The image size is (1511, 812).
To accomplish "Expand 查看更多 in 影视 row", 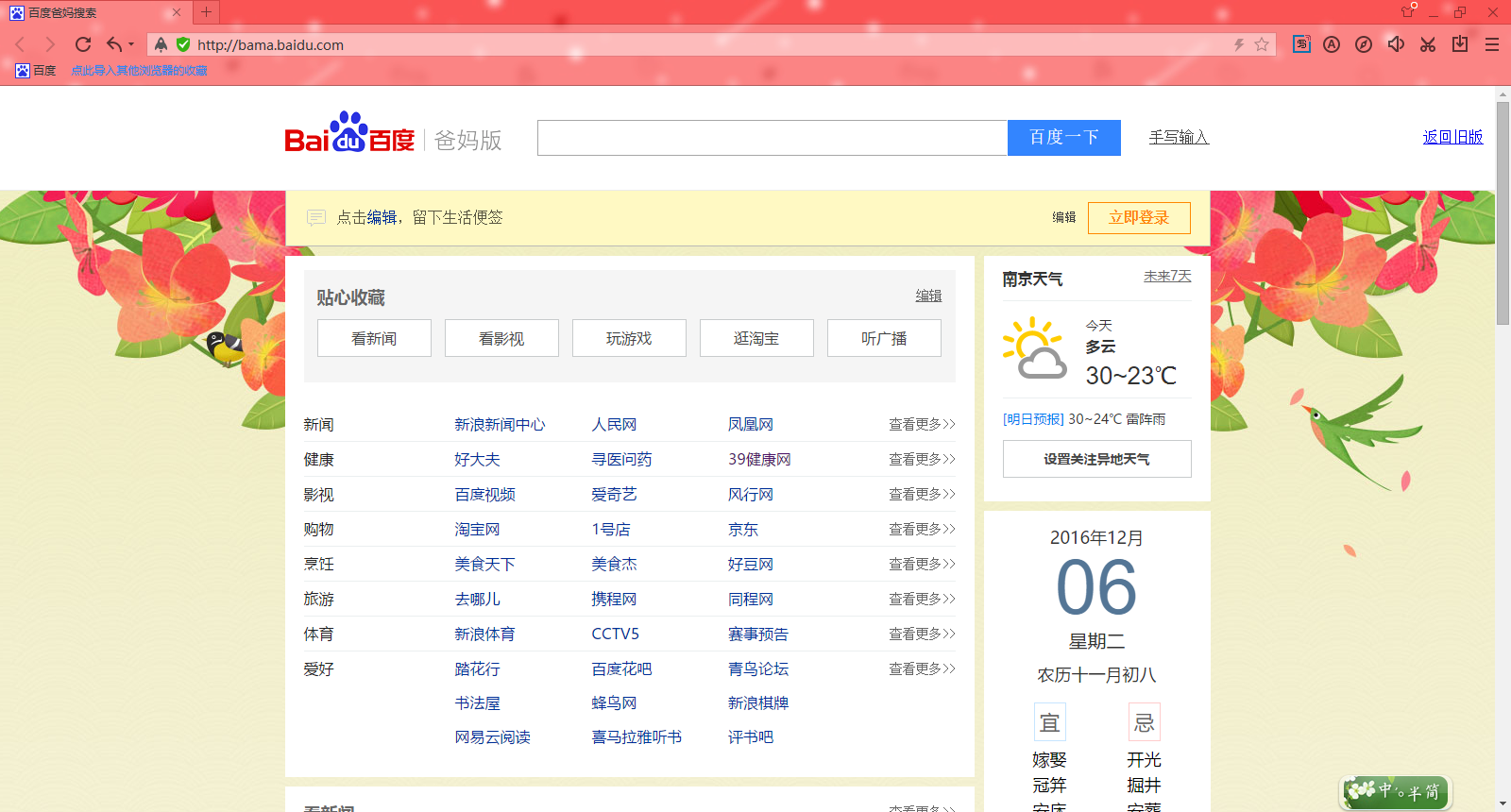I will [922, 495].
